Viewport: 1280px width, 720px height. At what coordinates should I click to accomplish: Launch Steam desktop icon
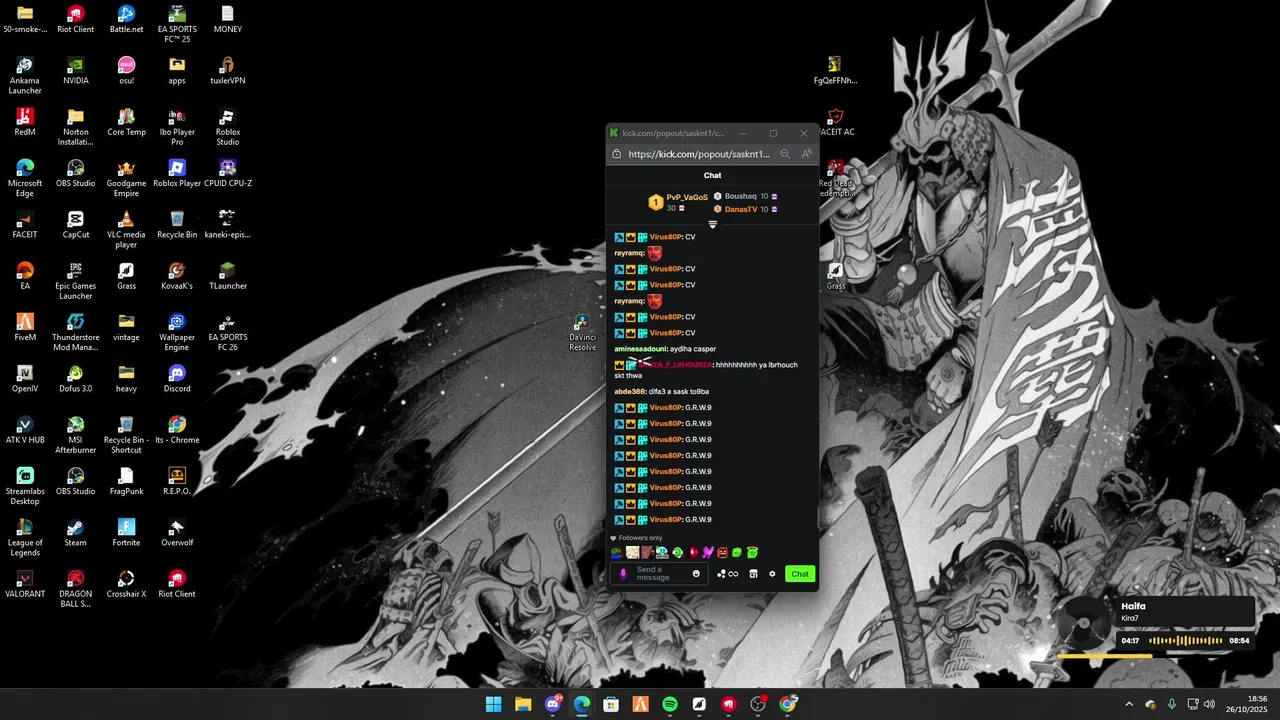[x=76, y=533]
